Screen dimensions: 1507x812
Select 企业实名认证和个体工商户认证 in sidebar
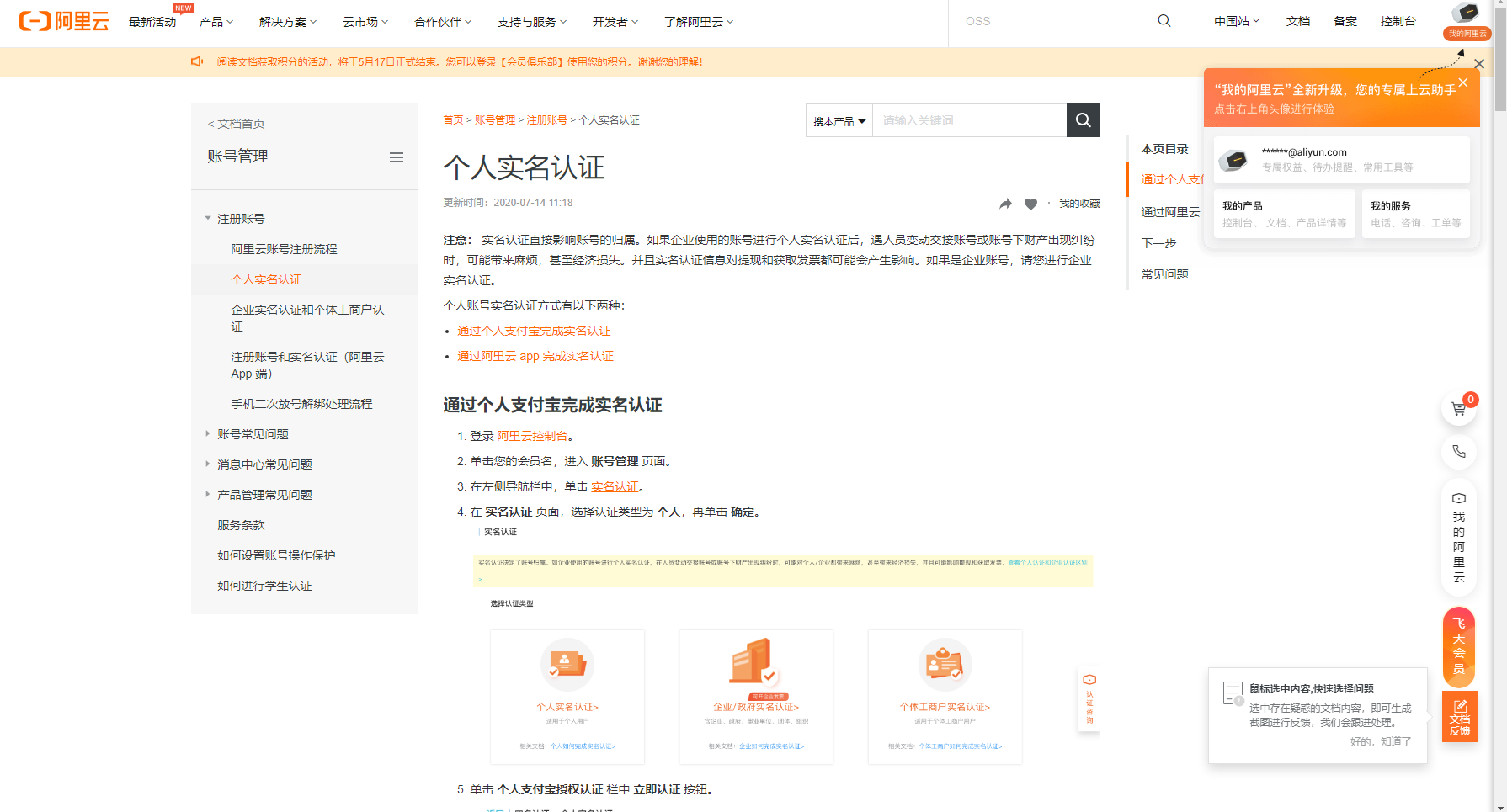(x=308, y=318)
